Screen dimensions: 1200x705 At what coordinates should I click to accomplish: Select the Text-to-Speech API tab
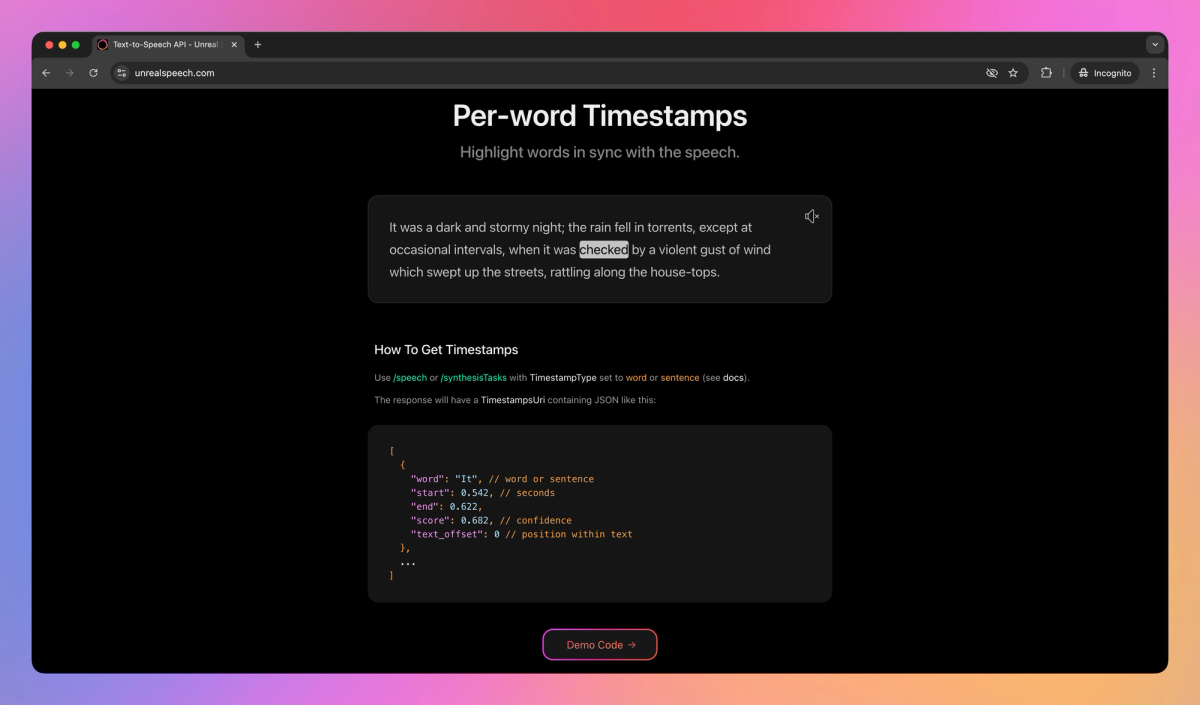pyautogui.click(x=169, y=44)
